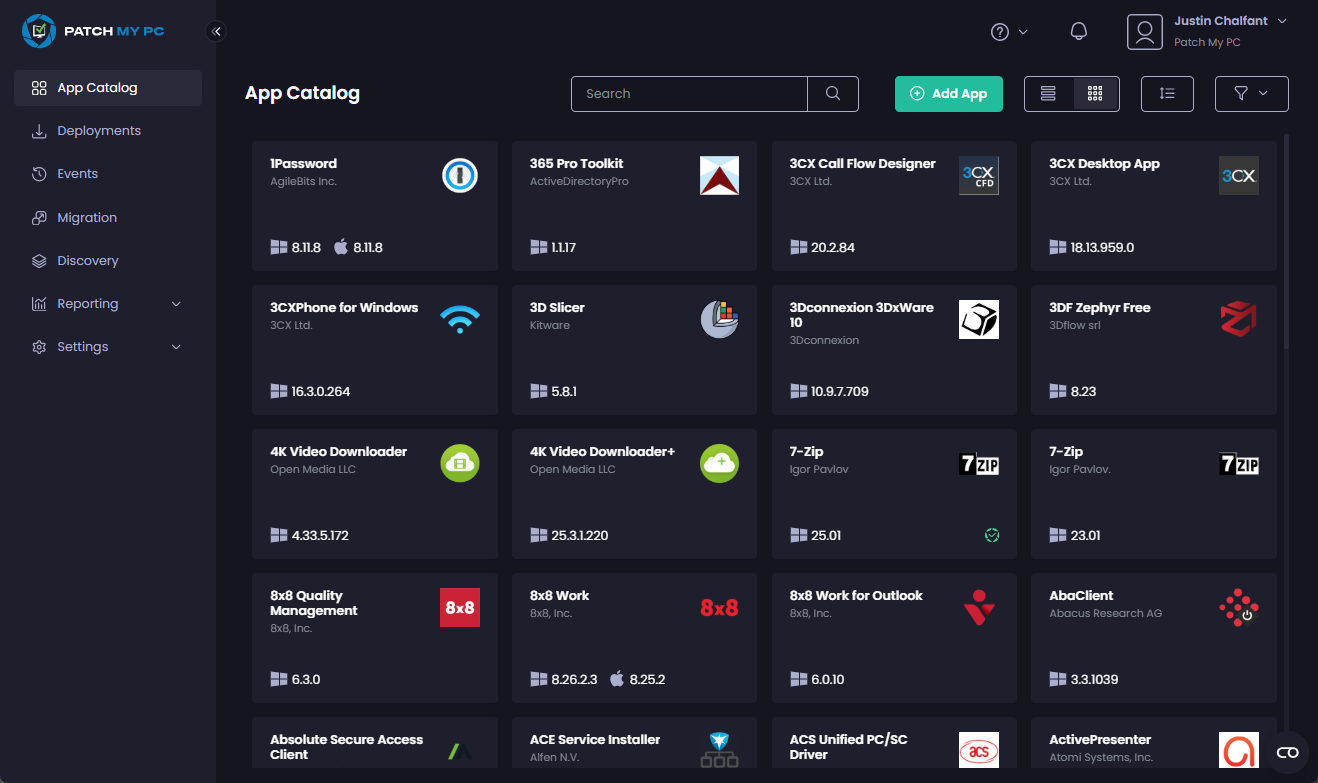The height and width of the screenshot is (783, 1318).
Task: Click the 1Password app logo
Action: (460, 176)
